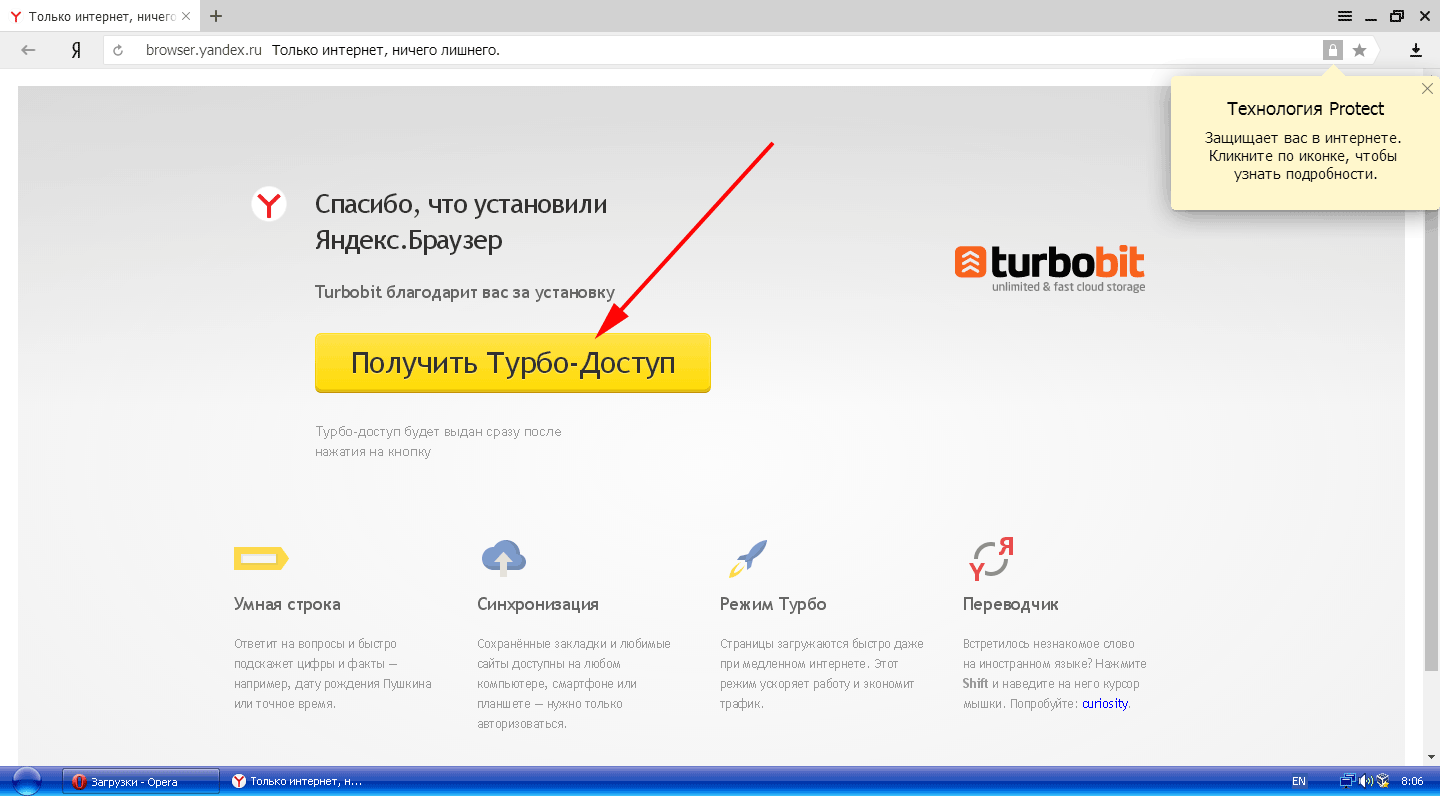
Task: Select the Yandex Browser taskbar item
Action: pyautogui.click(x=298, y=781)
